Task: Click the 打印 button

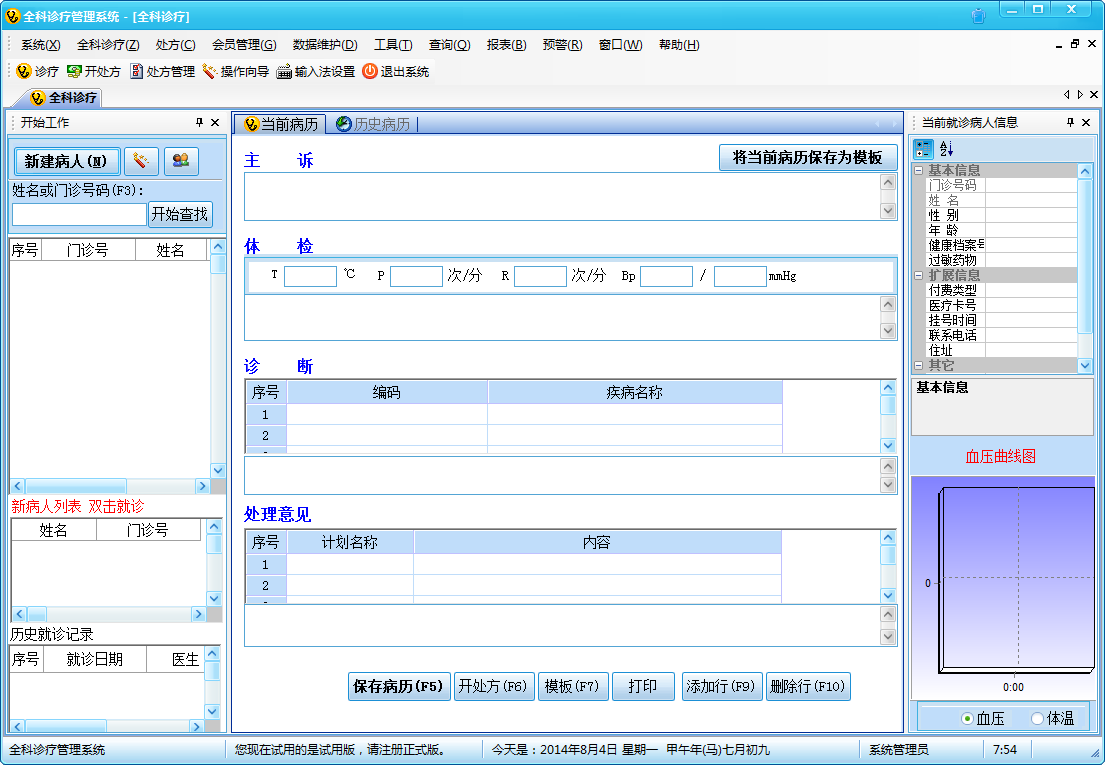Action: coord(643,686)
